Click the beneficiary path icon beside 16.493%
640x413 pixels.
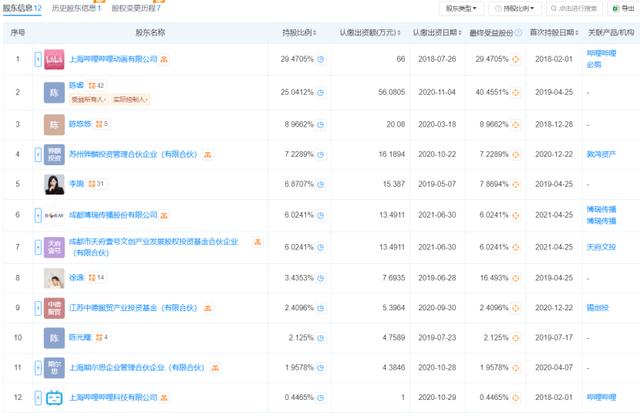pyautogui.click(x=516, y=278)
